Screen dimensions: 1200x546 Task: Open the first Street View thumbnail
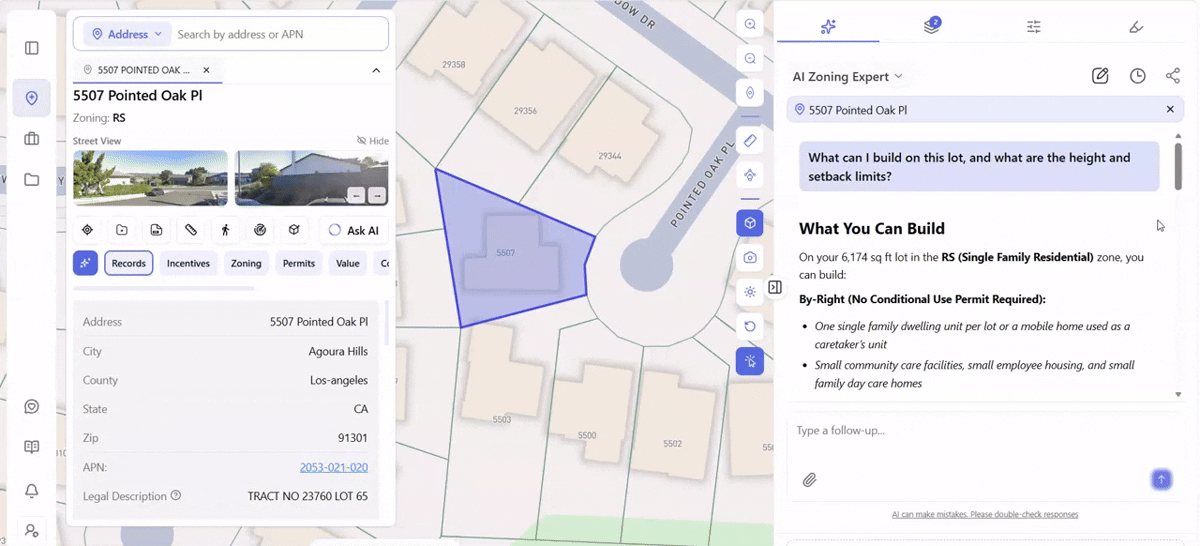(x=150, y=178)
